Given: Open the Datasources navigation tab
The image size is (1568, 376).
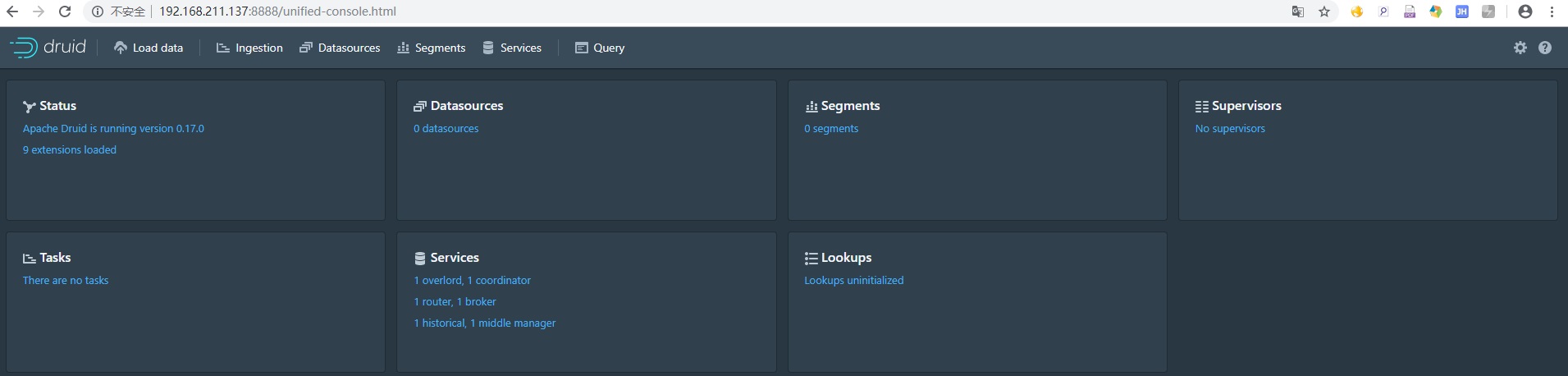Looking at the screenshot, I should (x=340, y=48).
